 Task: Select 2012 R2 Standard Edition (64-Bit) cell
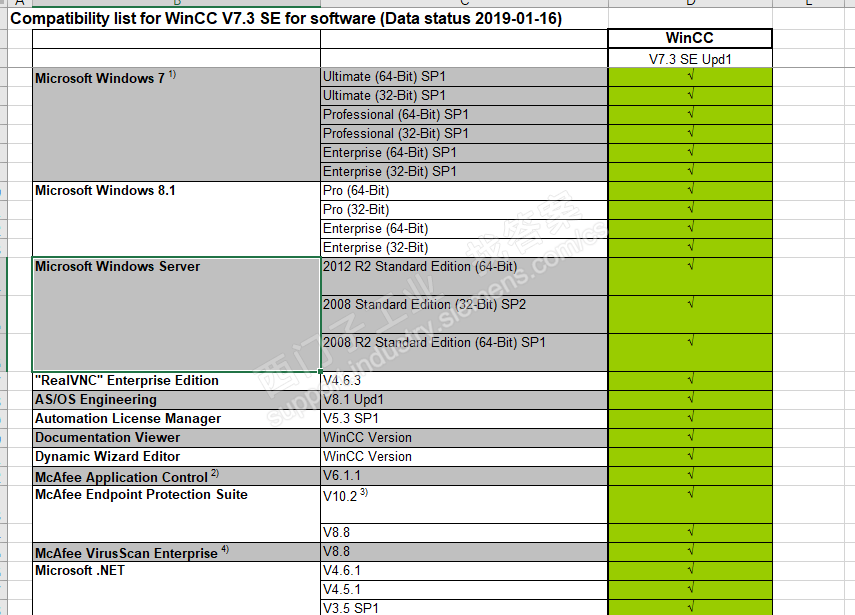pyautogui.click(x=464, y=276)
